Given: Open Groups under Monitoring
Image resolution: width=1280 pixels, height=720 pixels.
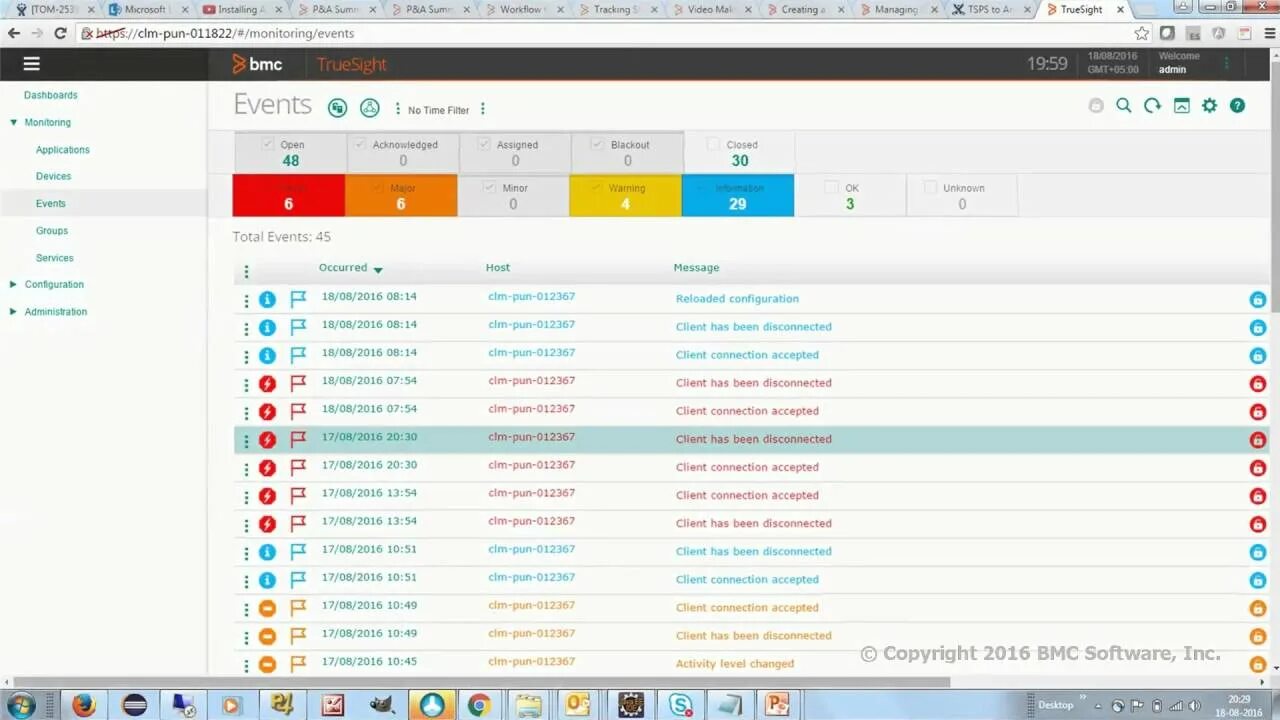Looking at the screenshot, I should 52,231.
